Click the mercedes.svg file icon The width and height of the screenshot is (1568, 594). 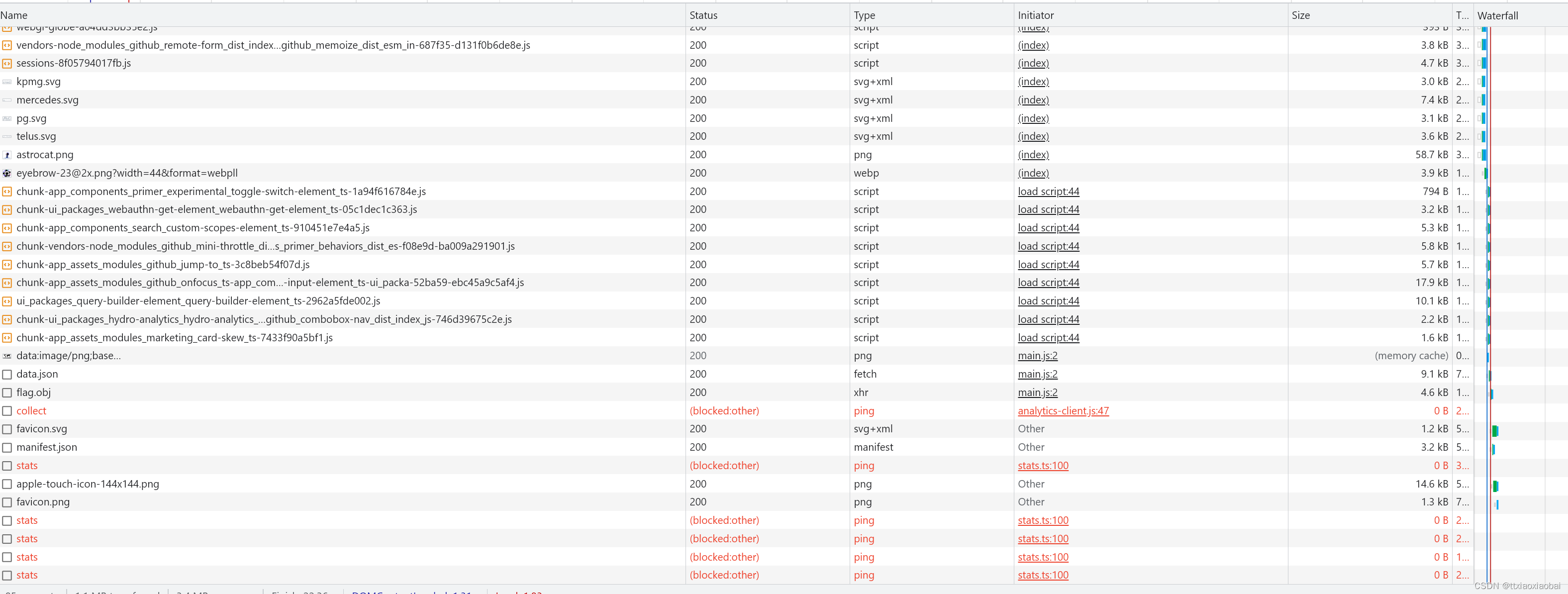coord(6,100)
